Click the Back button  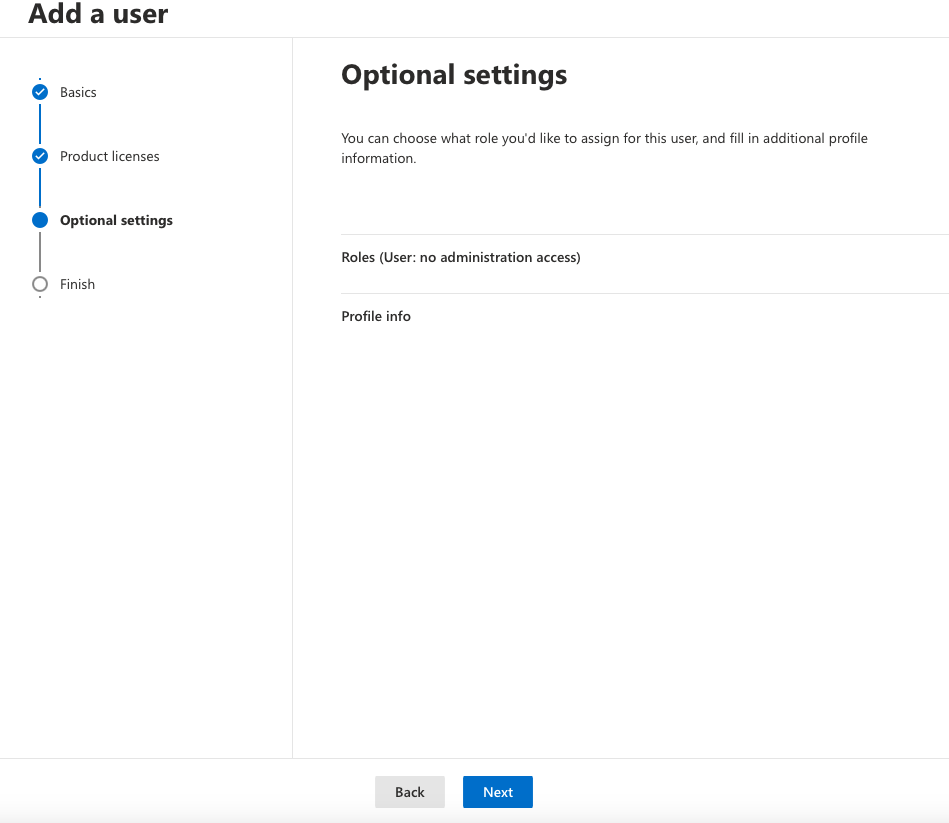click(x=410, y=792)
